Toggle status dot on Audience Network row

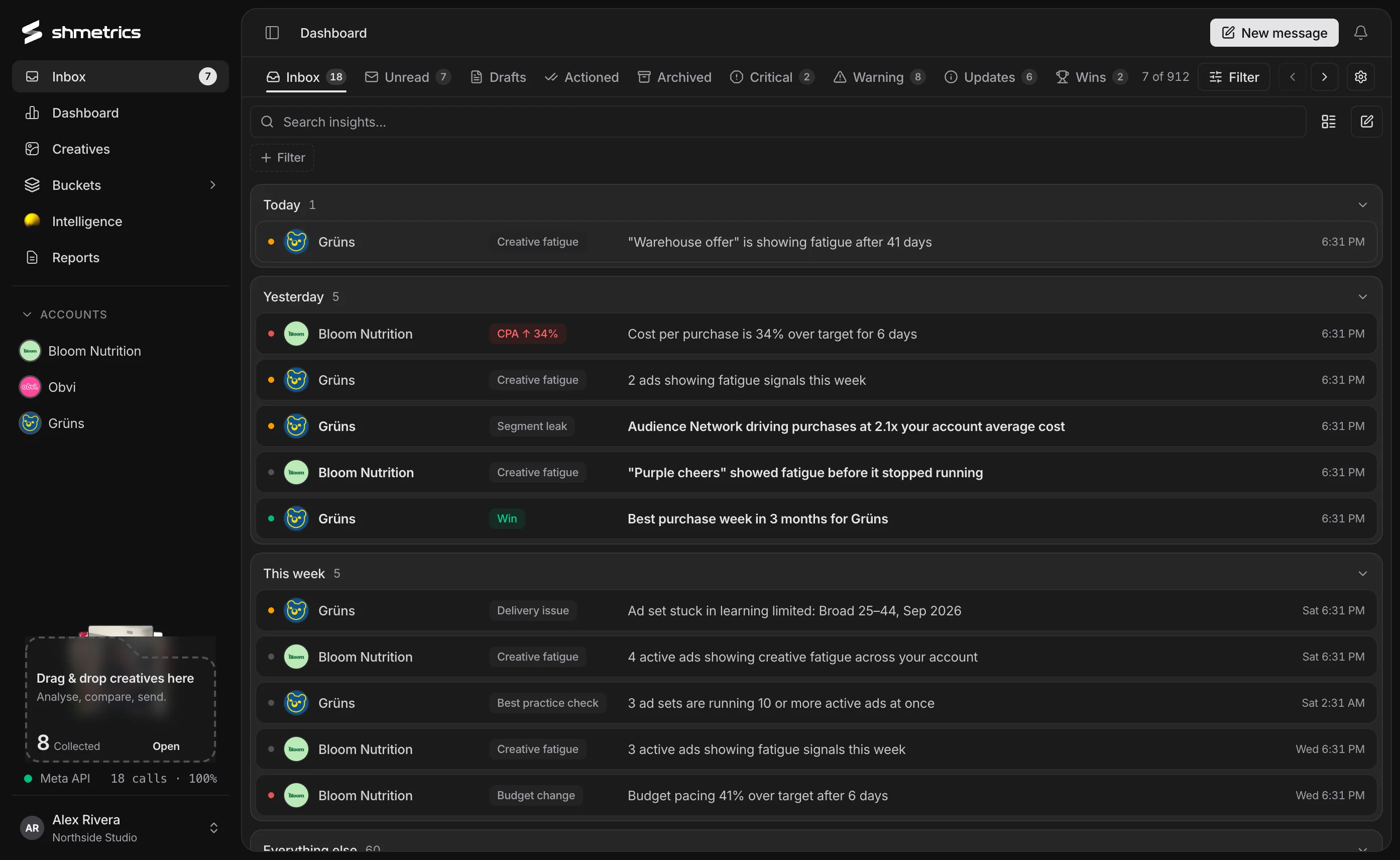(271, 426)
